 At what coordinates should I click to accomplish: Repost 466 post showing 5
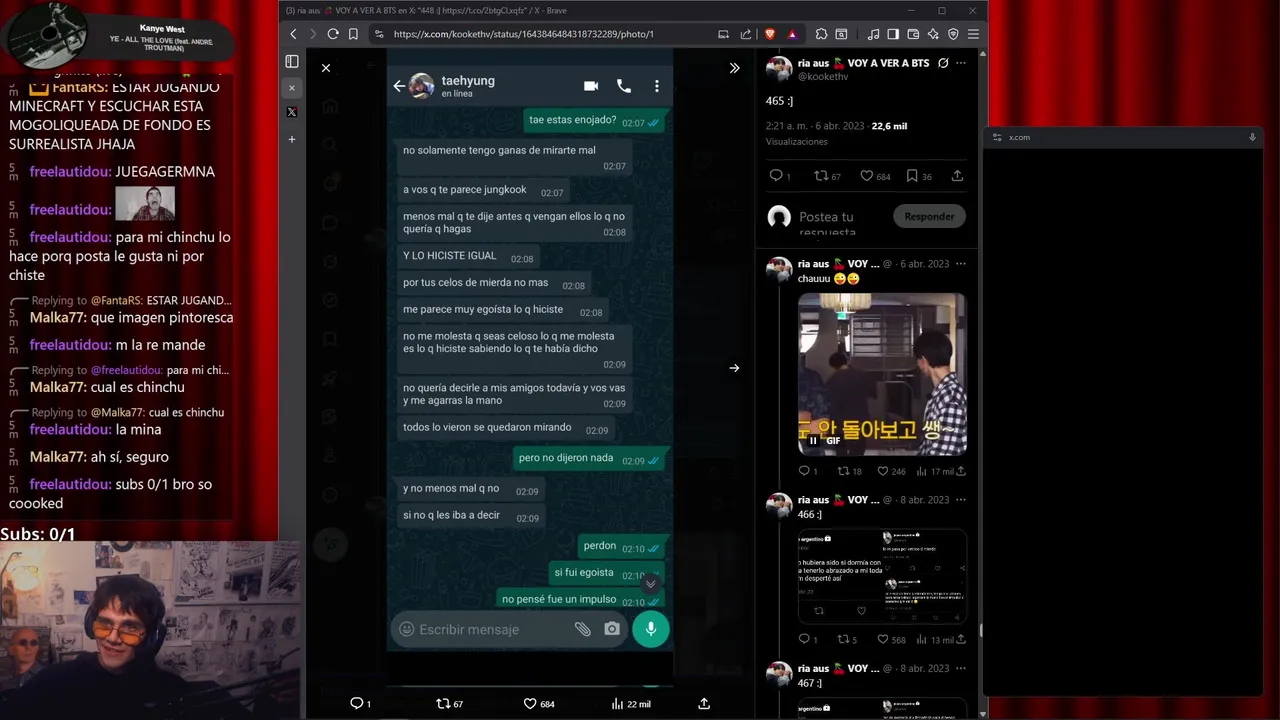[847, 639]
